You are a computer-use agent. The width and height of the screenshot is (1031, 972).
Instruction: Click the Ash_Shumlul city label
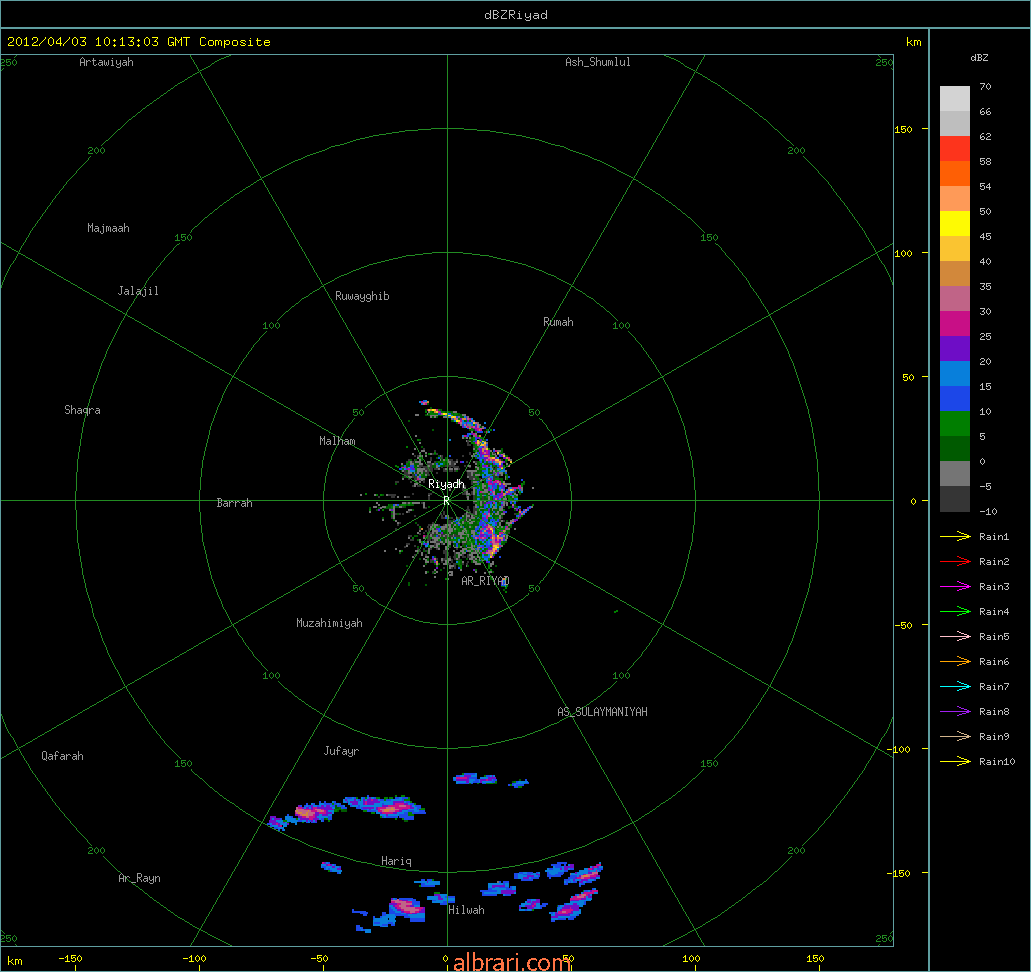(x=598, y=62)
